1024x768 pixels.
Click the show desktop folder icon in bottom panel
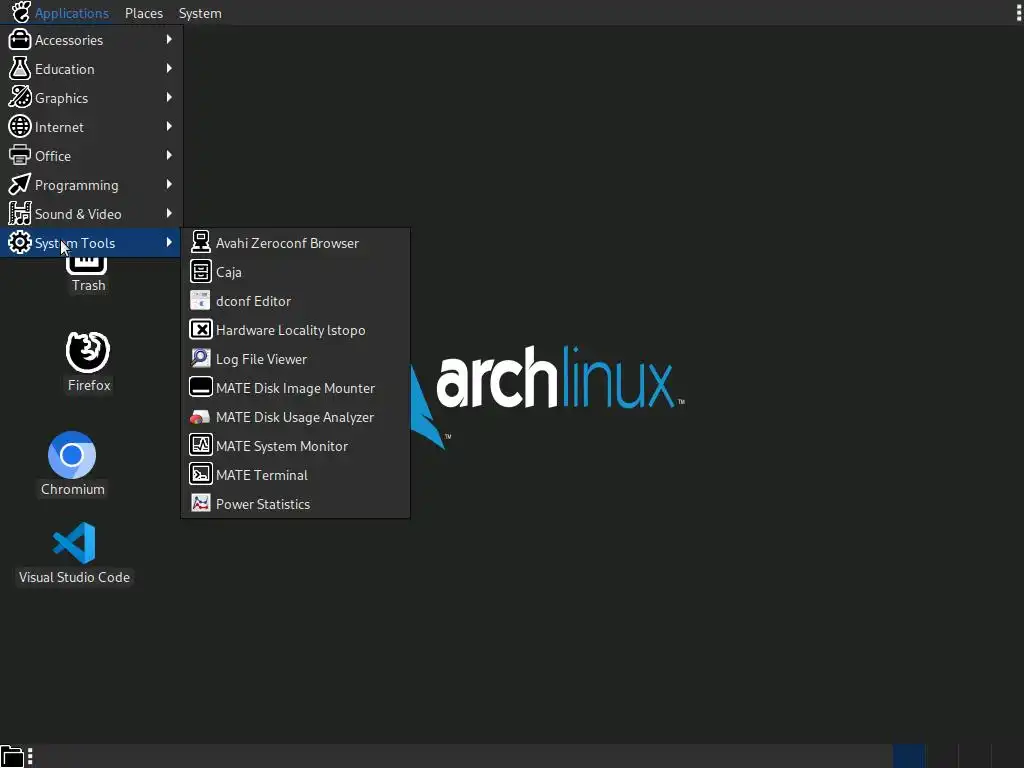[12, 756]
